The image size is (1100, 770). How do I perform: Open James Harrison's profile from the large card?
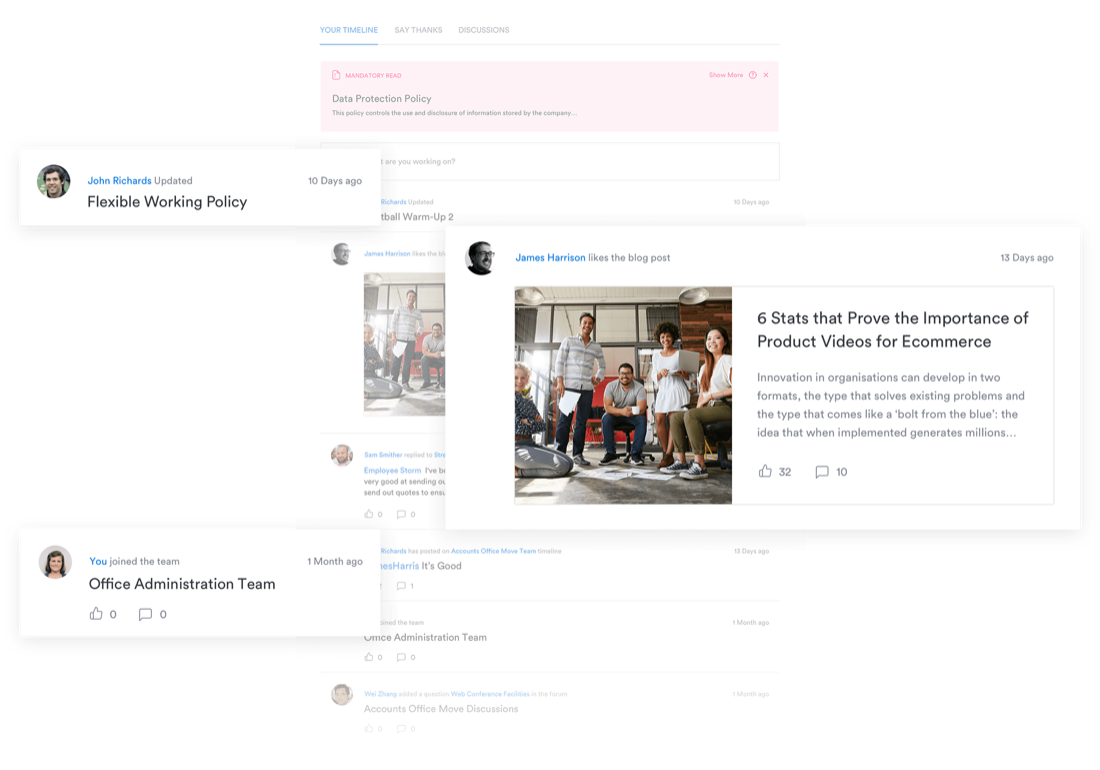point(550,258)
